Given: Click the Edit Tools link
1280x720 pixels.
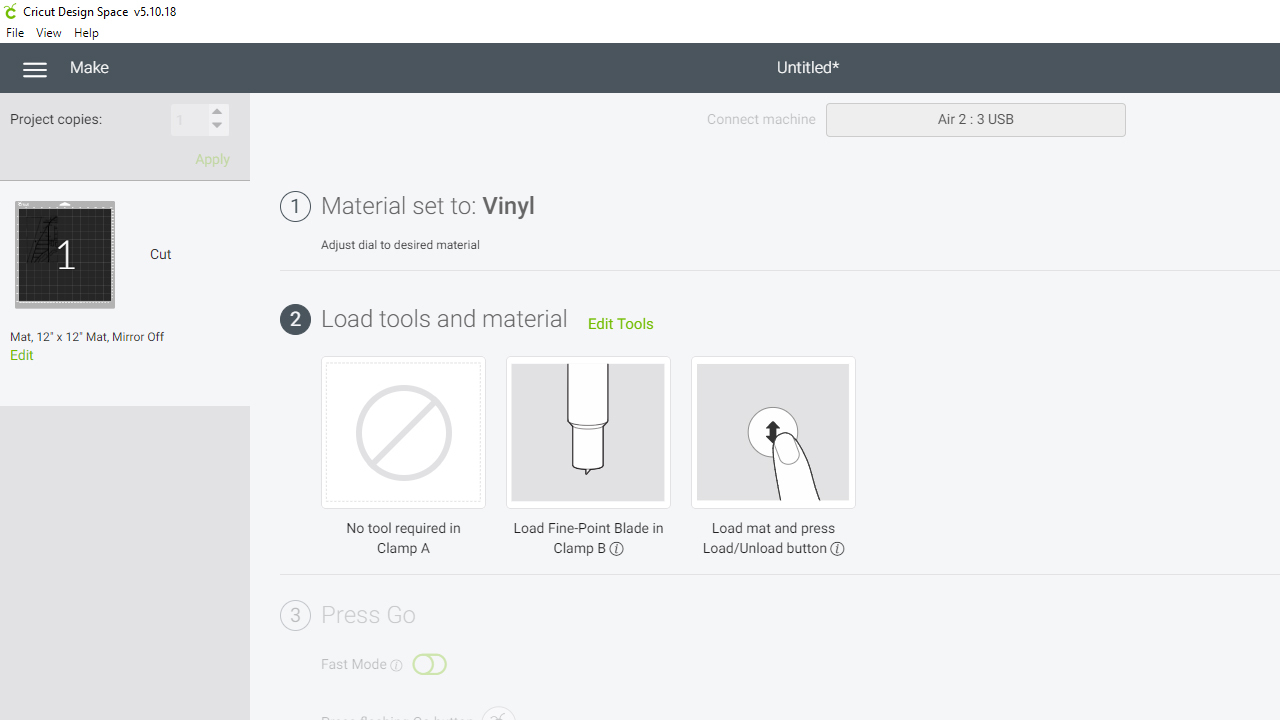Looking at the screenshot, I should click(620, 324).
